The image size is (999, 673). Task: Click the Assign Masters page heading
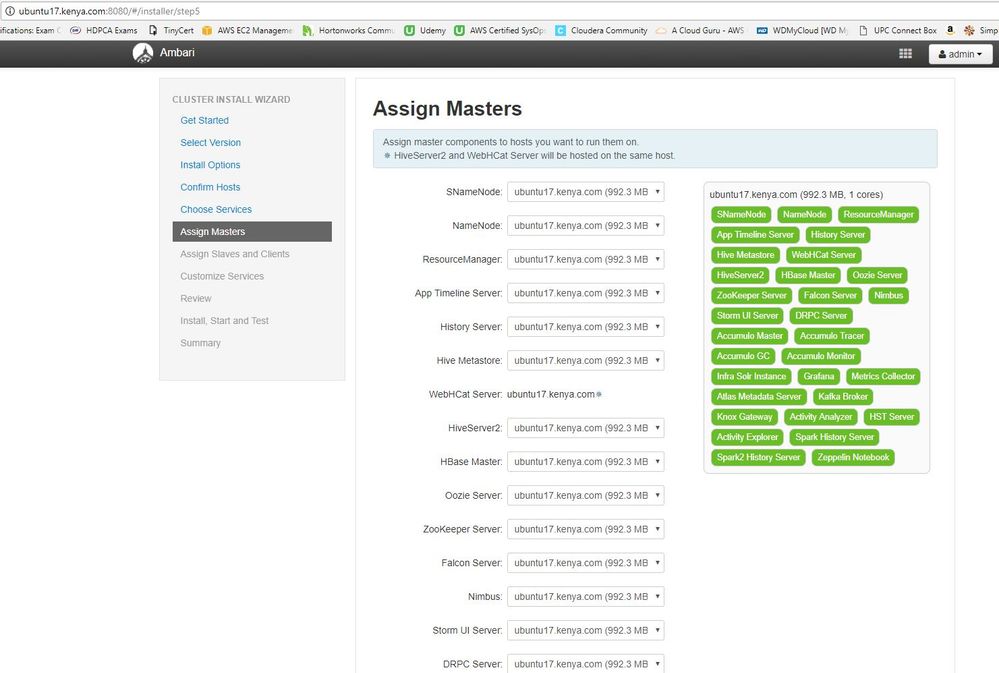[x=447, y=108]
